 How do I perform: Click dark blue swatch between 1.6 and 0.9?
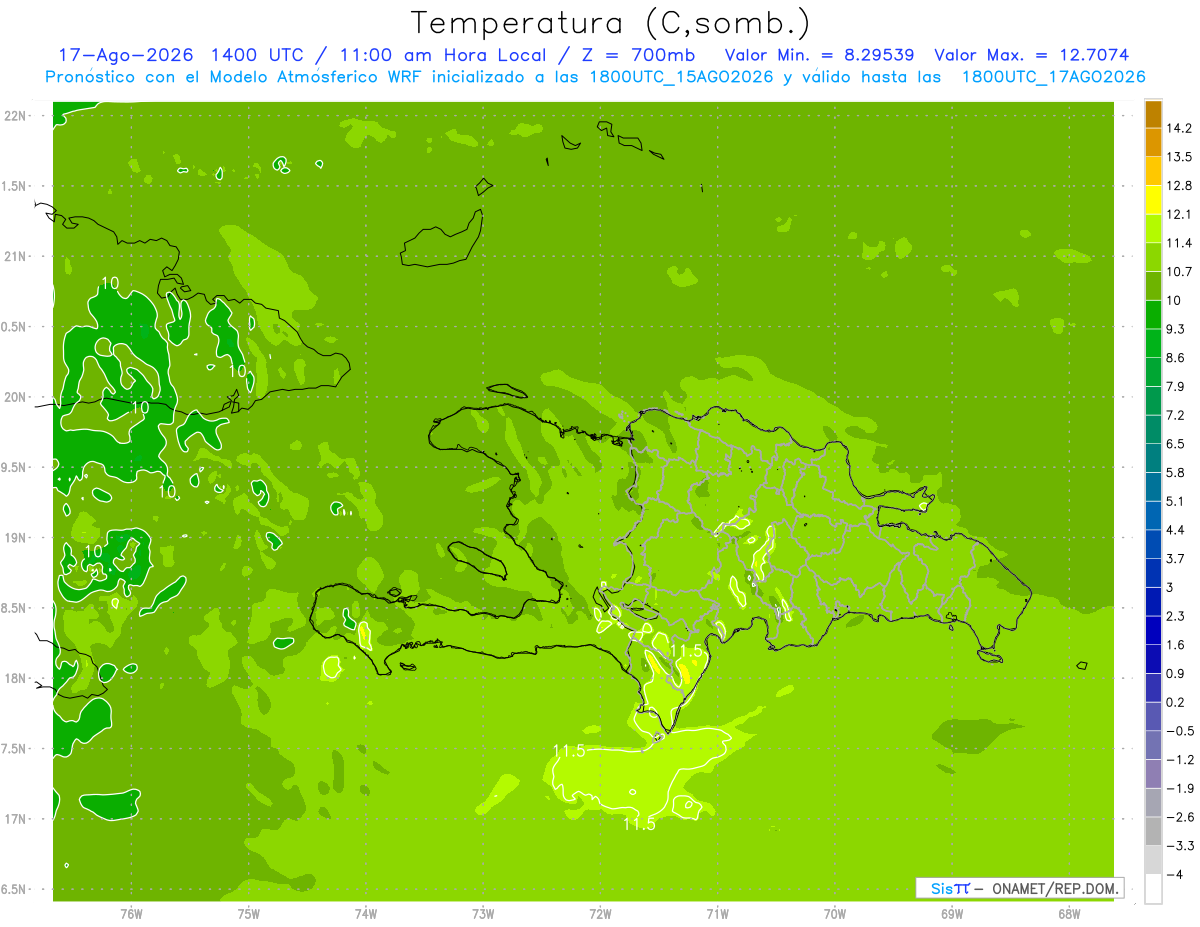pos(1153,660)
